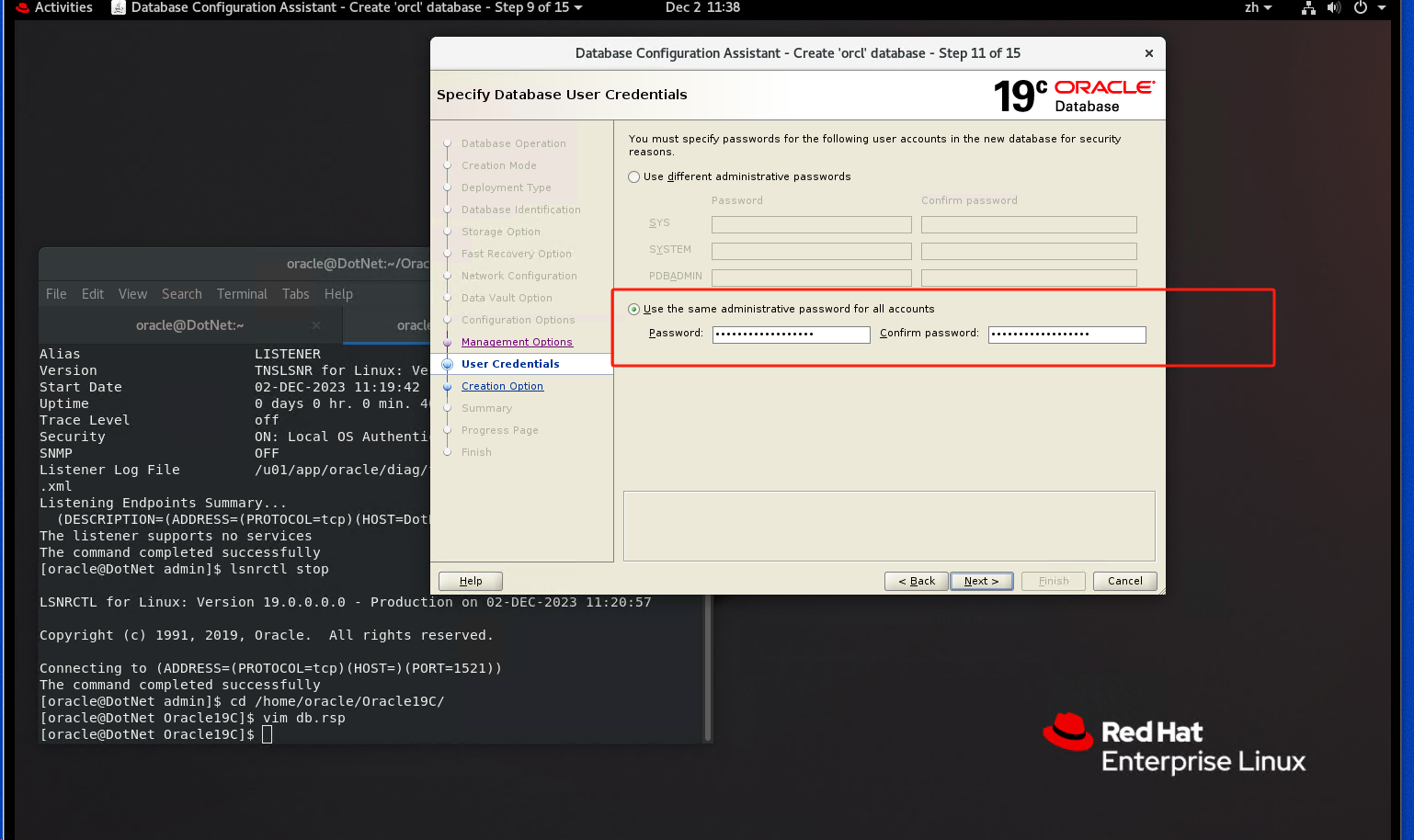Click the 'lsnrctl stop' command line in terminal
This screenshot has width=1414, height=840.
184,569
